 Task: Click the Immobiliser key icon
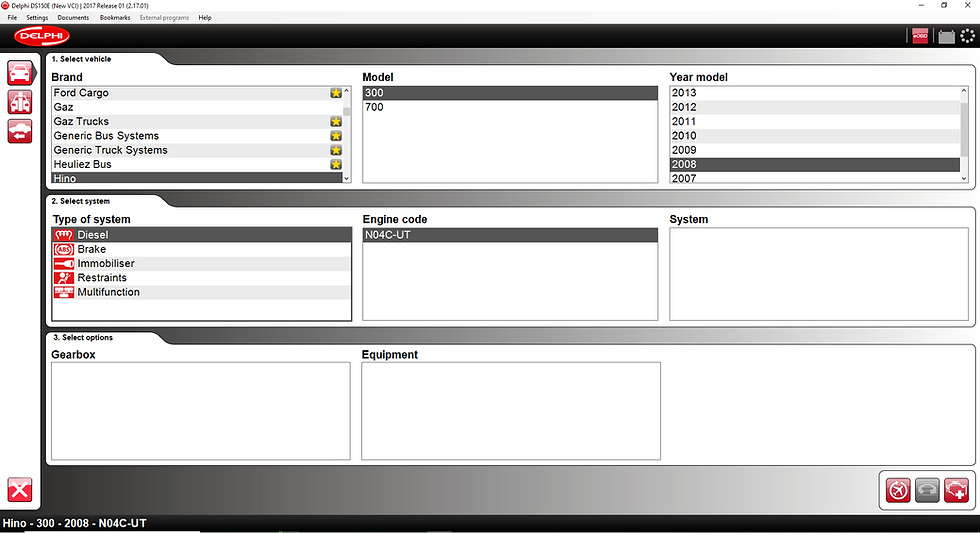(64, 264)
